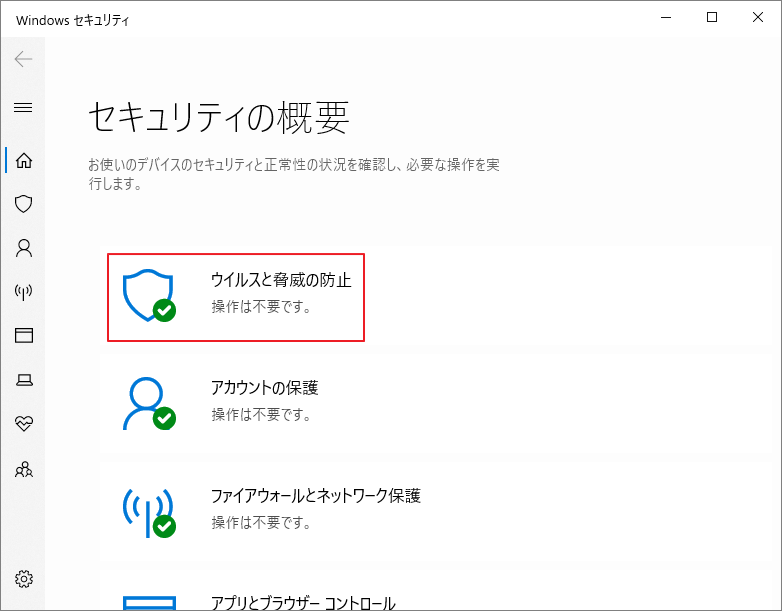Open Firewall & network antenna sidebar icon
The width and height of the screenshot is (782, 611).
click(x=23, y=292)
